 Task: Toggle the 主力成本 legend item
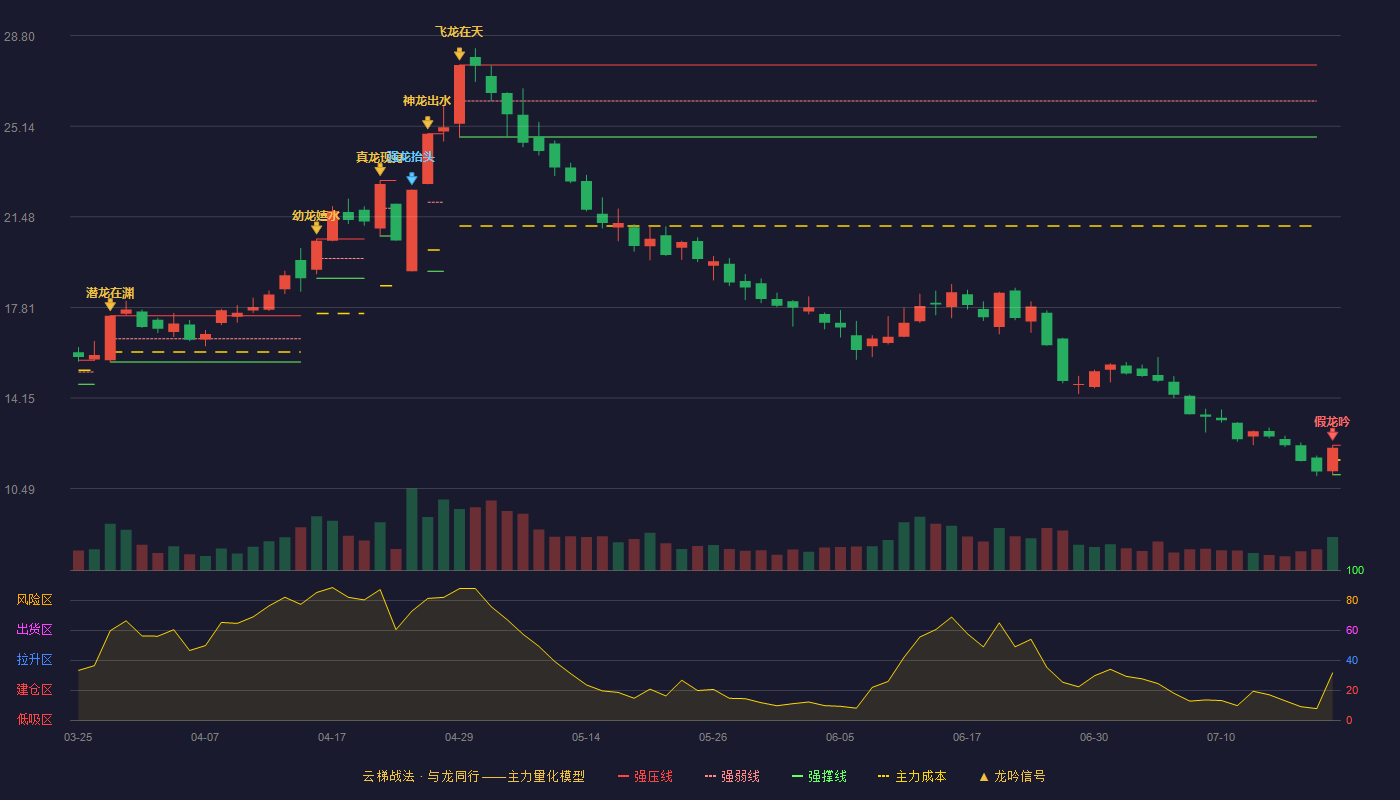click(912, 776)
